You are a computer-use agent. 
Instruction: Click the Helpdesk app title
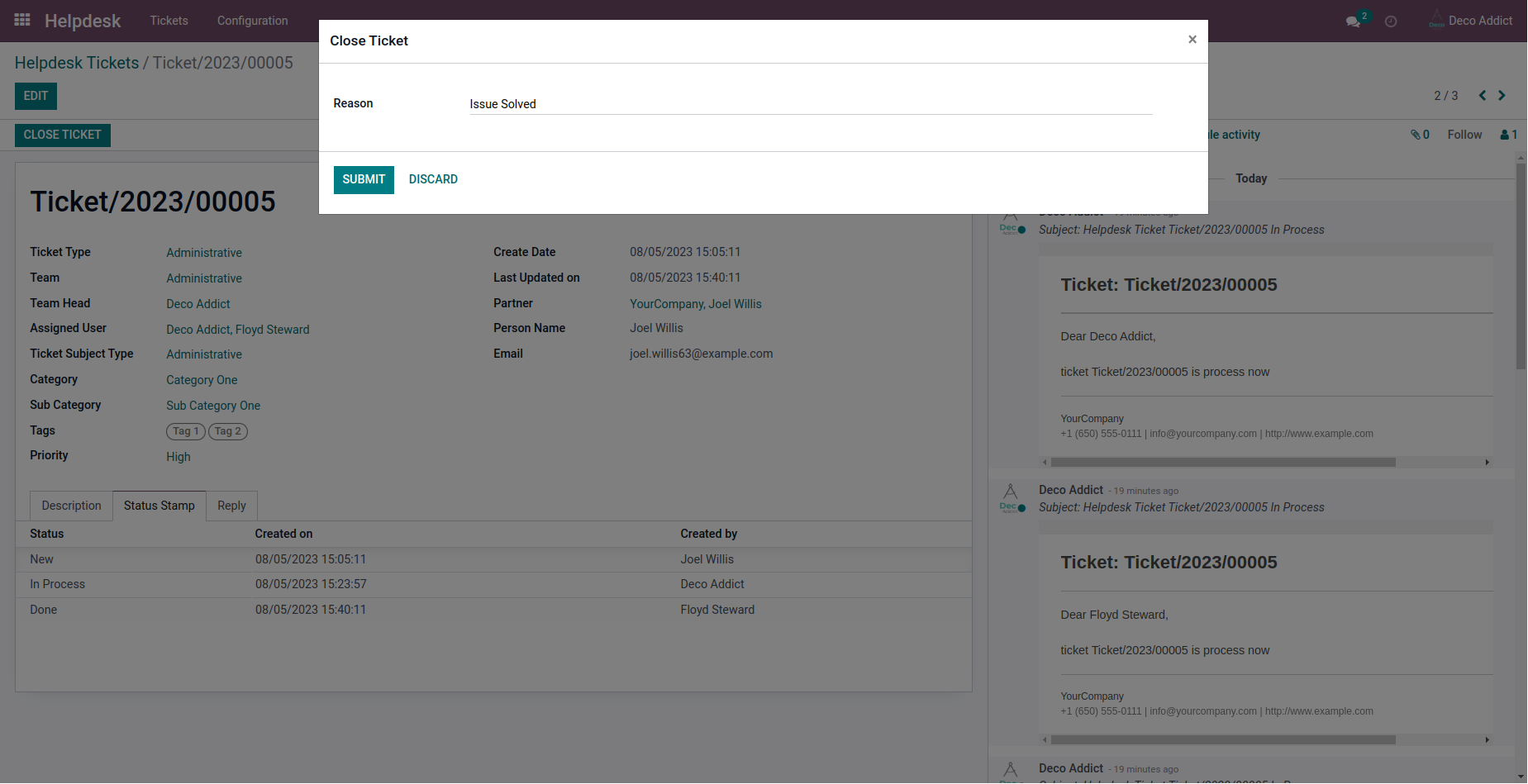coord(83,21)
